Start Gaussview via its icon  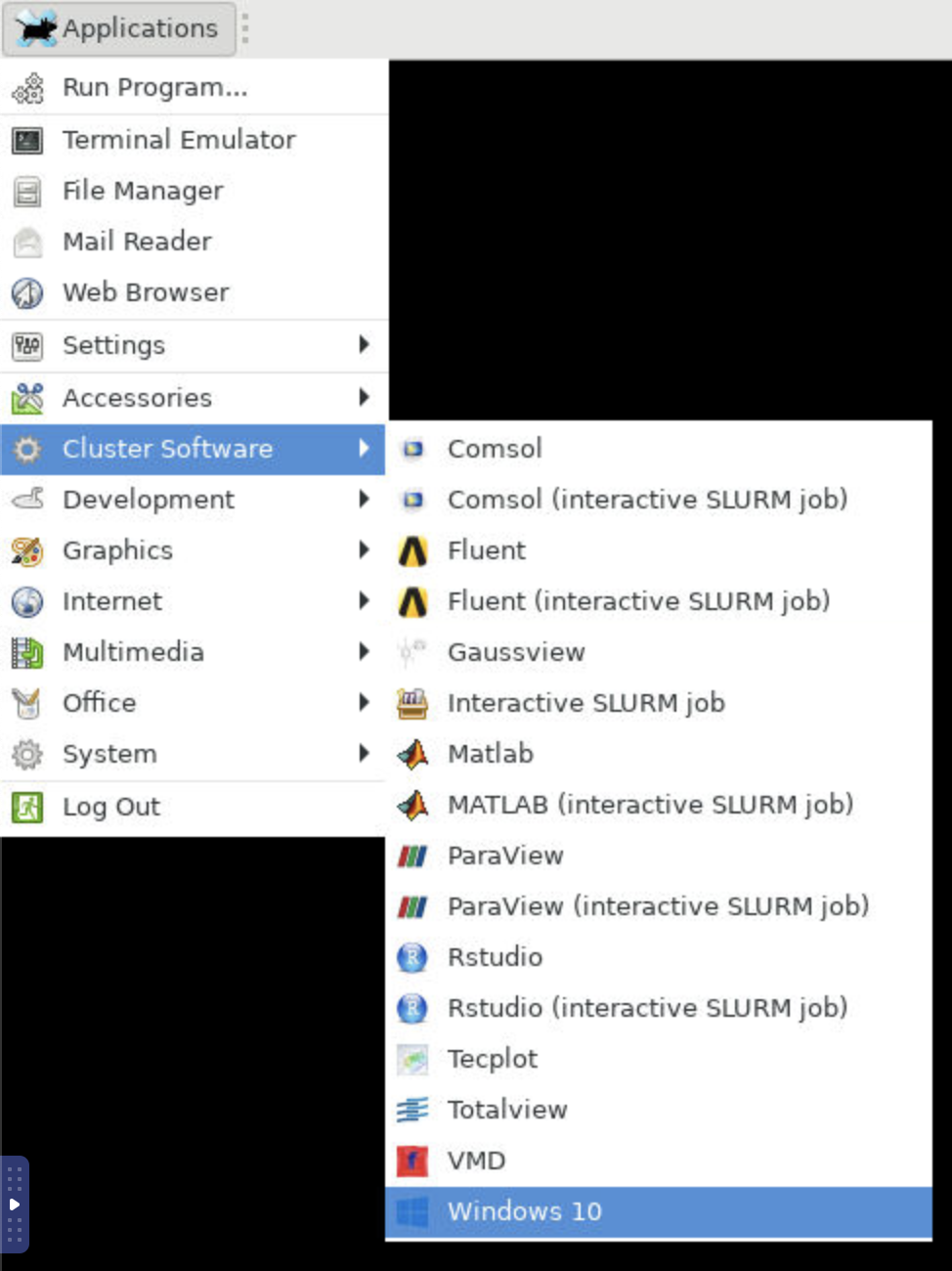click(412, 652)
